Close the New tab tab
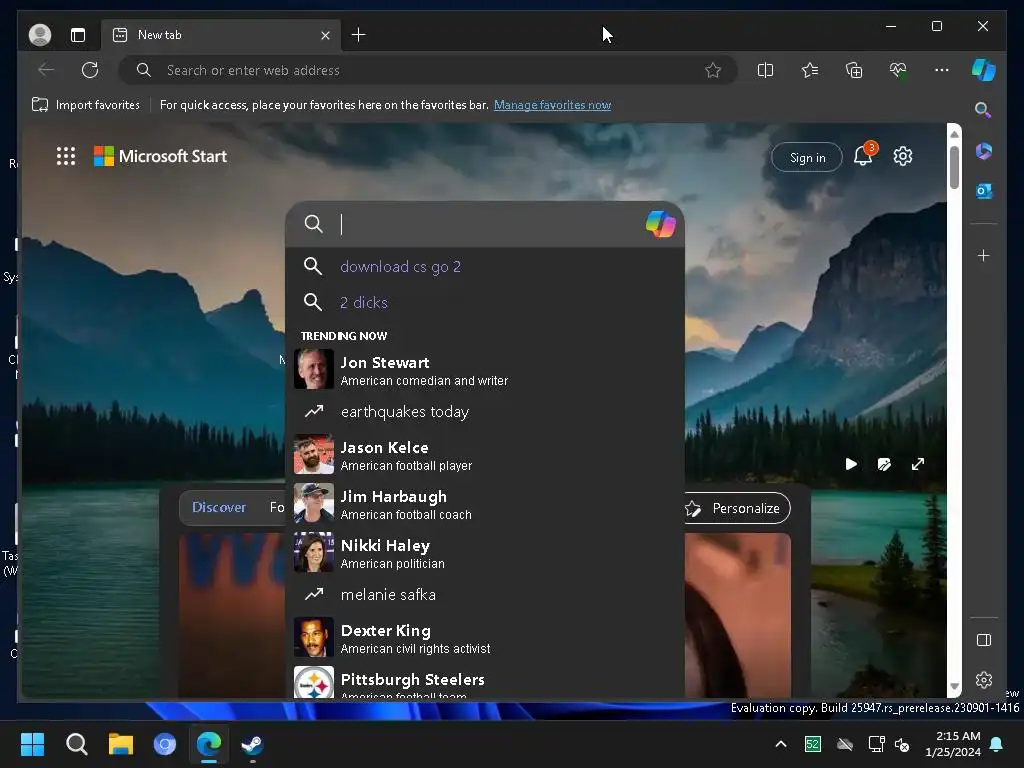Image resolution: width=1024 pixels, height=768 pixels. coord(325,35)
